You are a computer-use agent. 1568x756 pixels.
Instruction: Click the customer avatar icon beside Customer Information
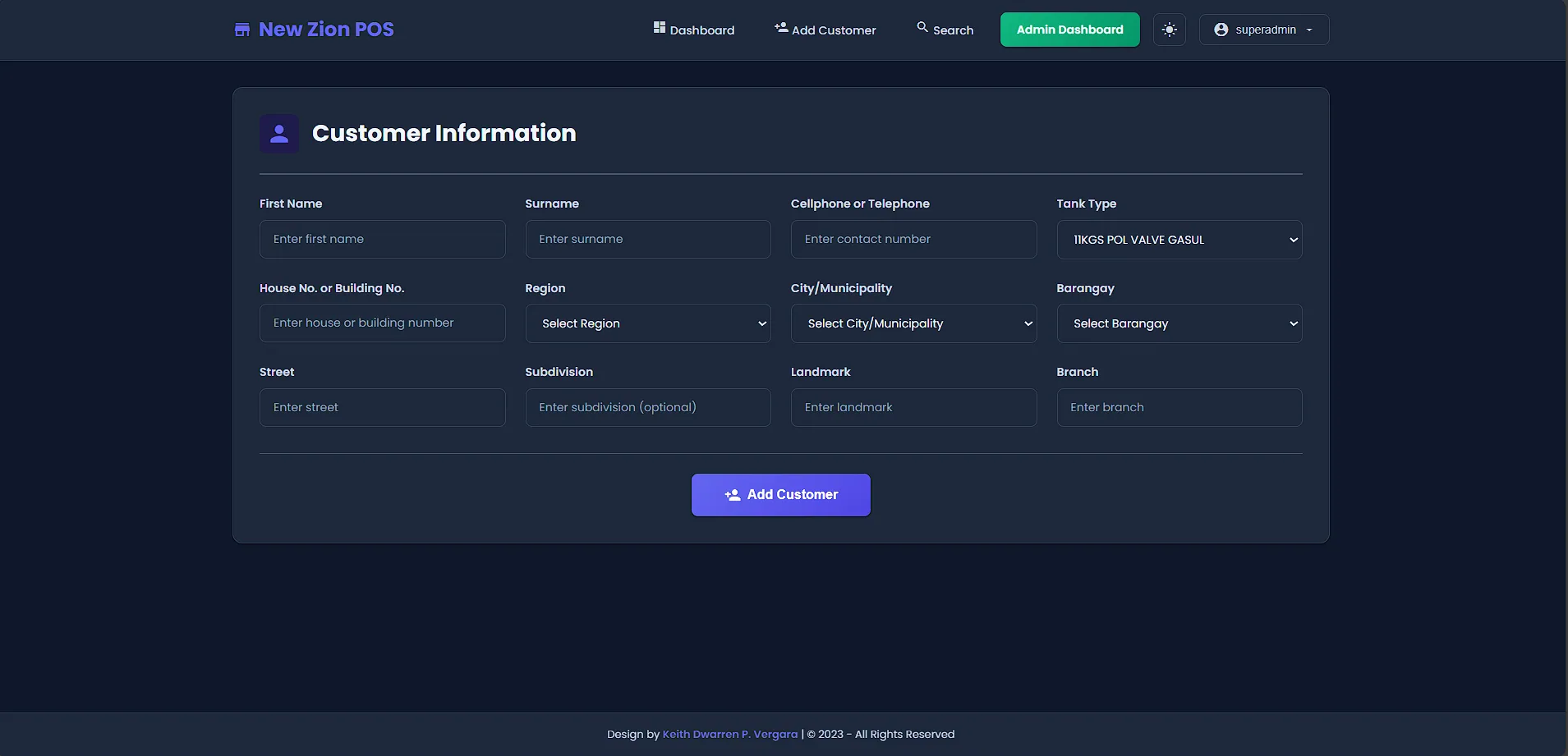(x=279, y=133)
